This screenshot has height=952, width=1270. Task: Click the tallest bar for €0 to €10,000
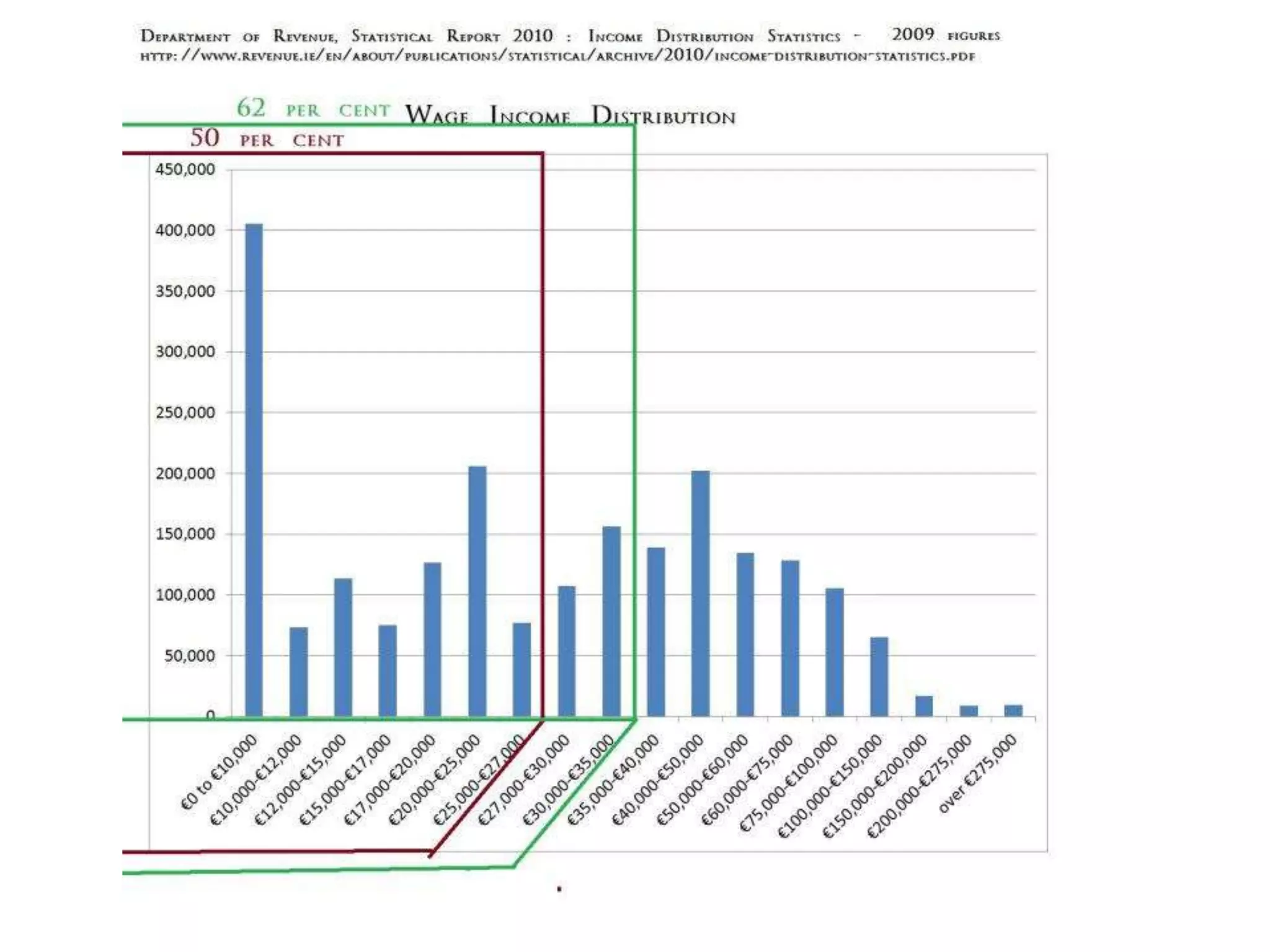(254, 469)
